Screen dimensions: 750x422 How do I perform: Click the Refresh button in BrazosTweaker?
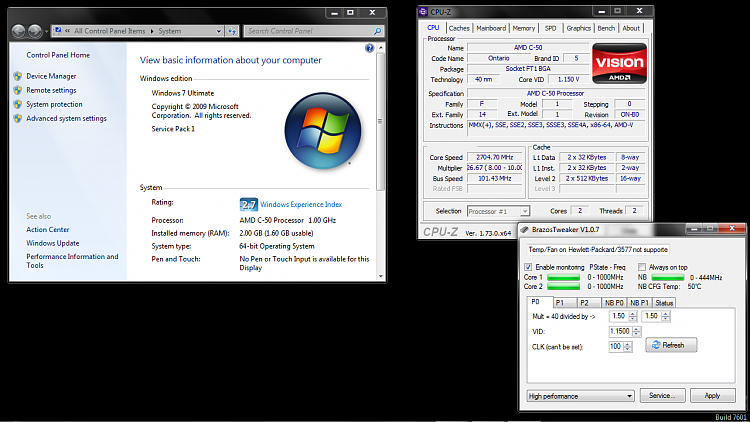pos(671,345)
